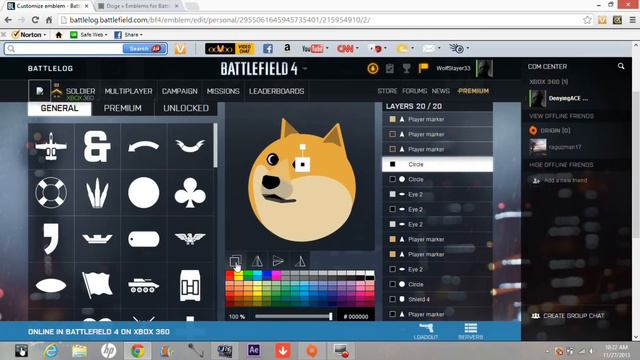Switch to the Premium shapes tab
This screenshot has height=360, width=640.
click(122, 108)
